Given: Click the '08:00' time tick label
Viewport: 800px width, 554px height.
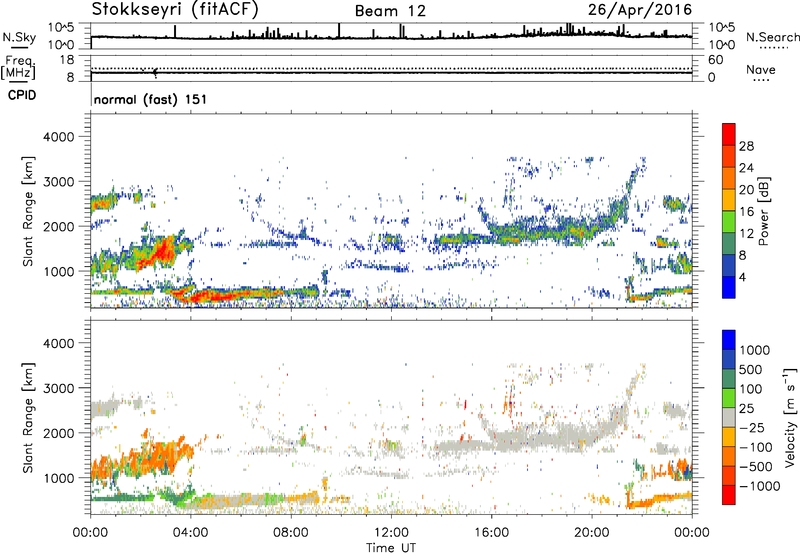Looking at the screenshot, I should 291,533.
